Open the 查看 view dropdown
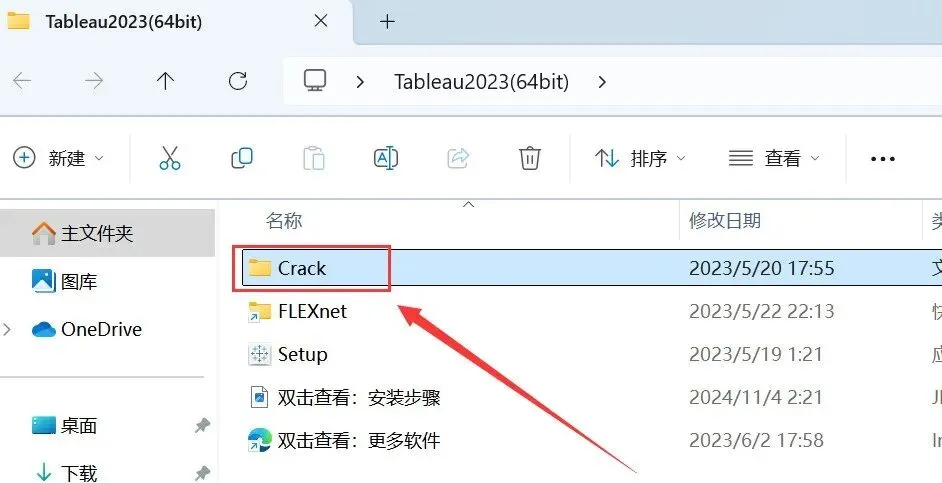 [774, 159]
